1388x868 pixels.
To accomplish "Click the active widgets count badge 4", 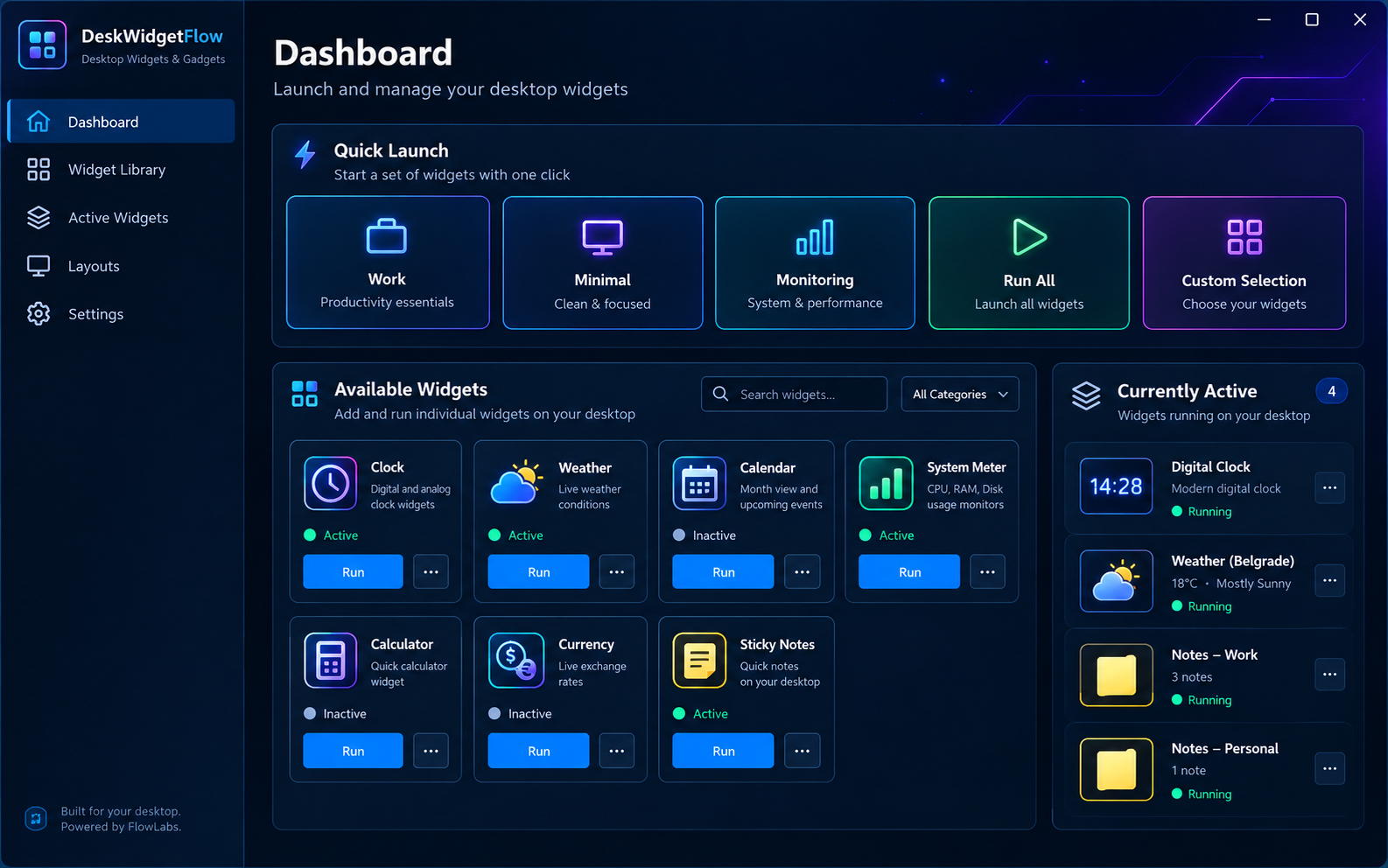I will (1332, 391).
